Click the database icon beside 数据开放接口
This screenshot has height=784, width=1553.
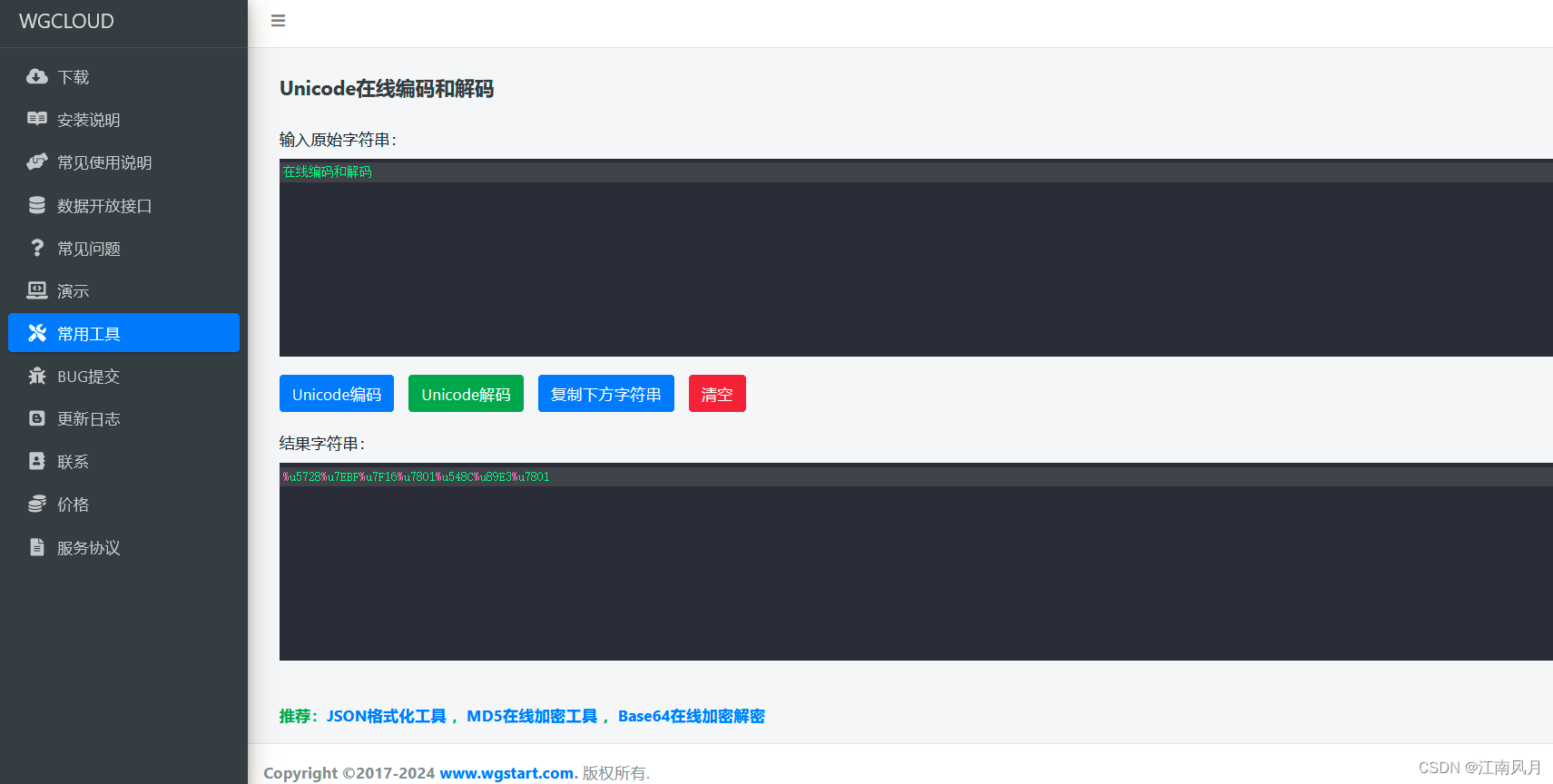[37, 205]
